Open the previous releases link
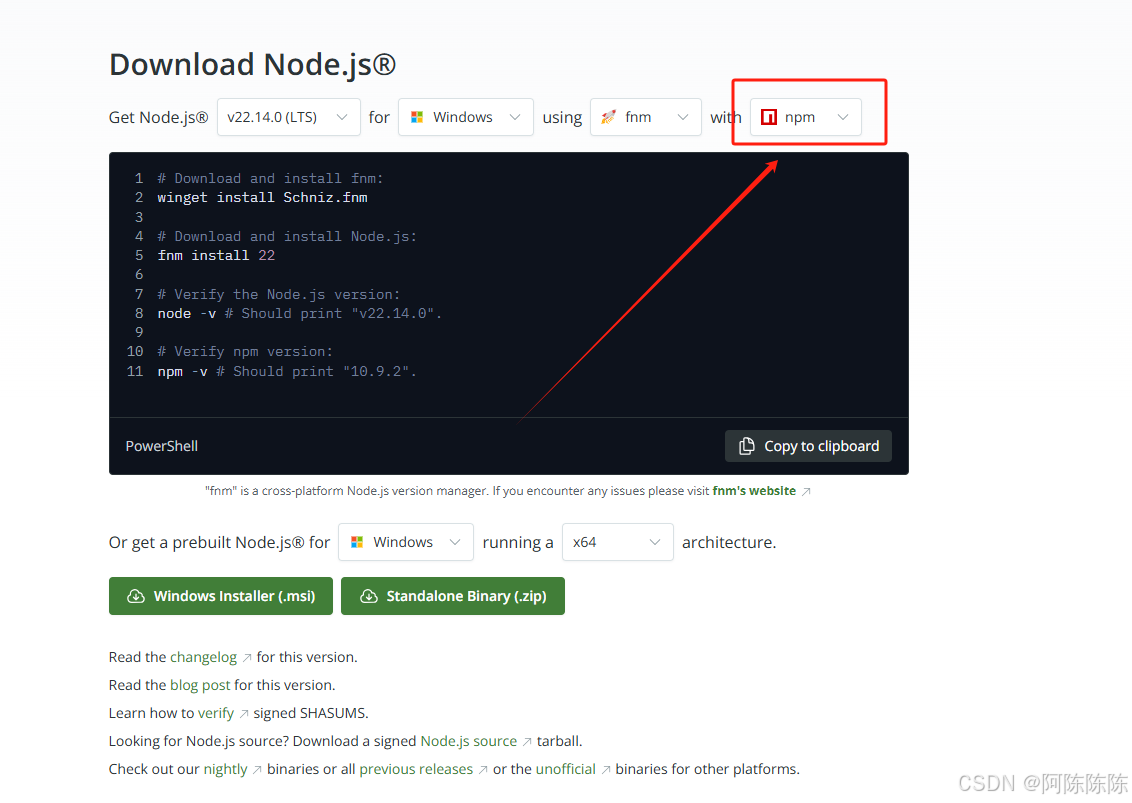 (x=416, y=769)
